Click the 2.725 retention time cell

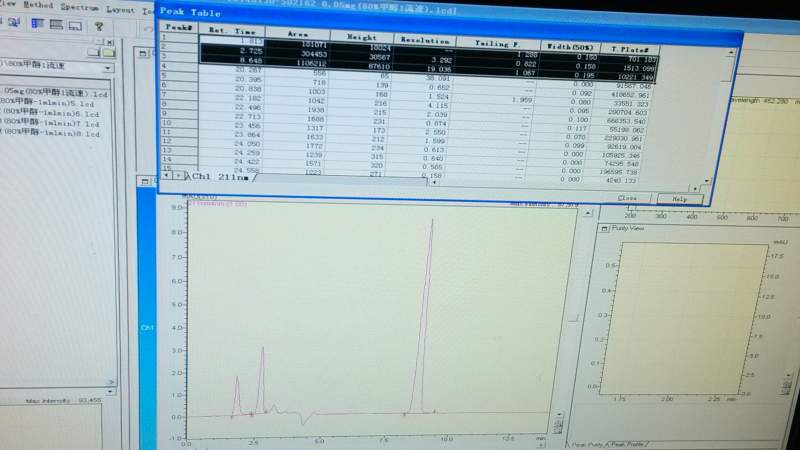tap(232, 51)
